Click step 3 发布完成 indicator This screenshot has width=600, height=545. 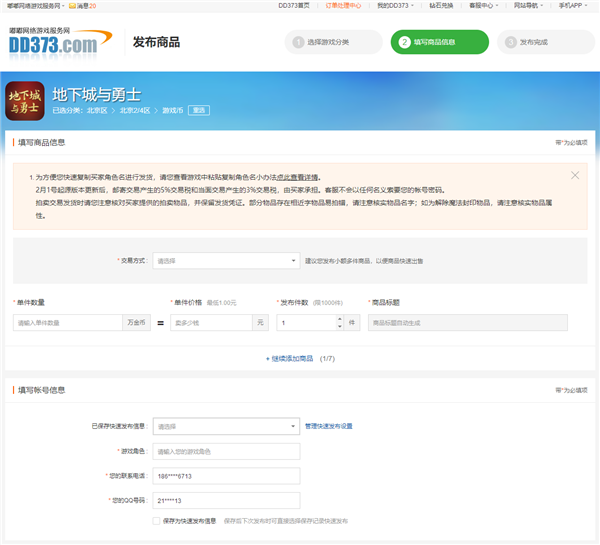(546, 42)
